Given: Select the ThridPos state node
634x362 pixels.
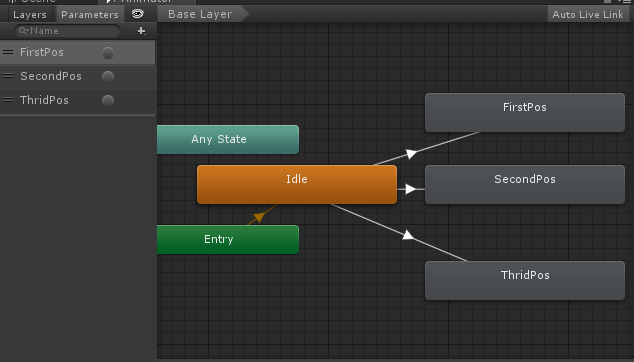Looking at the screenshot, I should click(525, 281).
